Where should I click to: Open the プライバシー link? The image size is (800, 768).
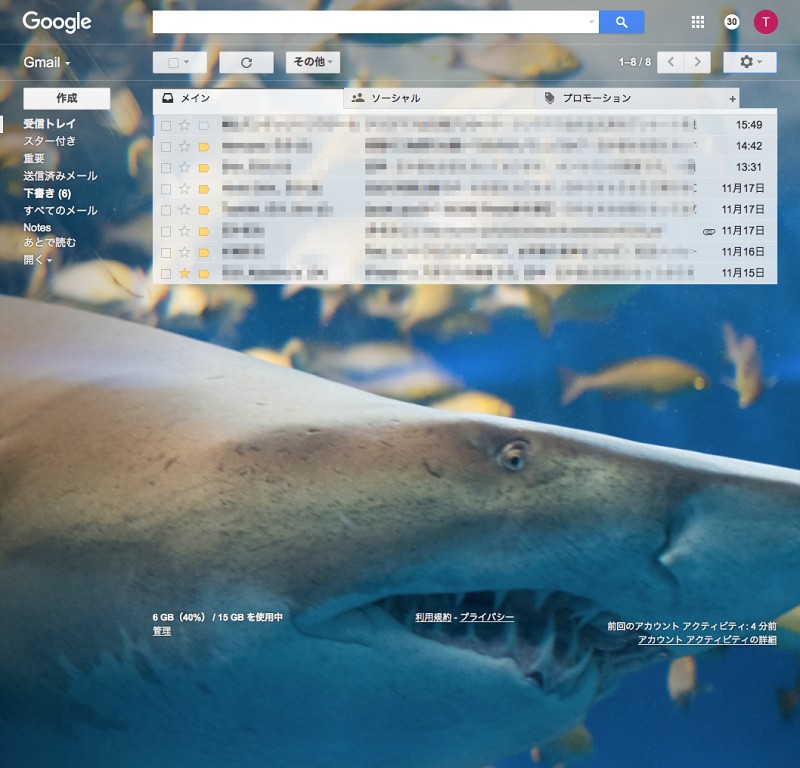pyautogui.click(x=487, y=617)
